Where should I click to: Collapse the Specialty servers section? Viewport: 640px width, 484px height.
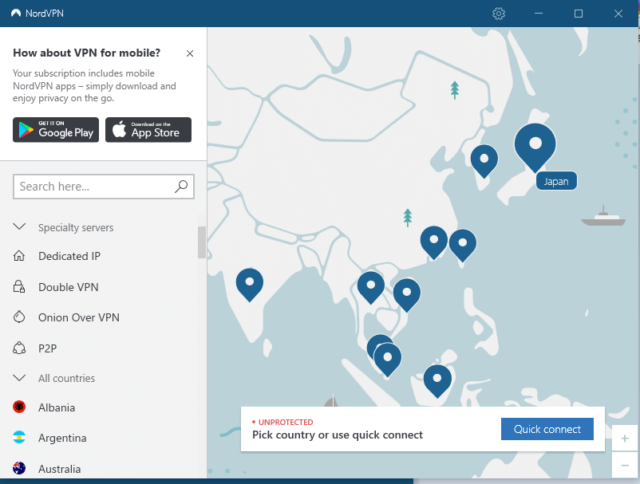tap(19, 227)
